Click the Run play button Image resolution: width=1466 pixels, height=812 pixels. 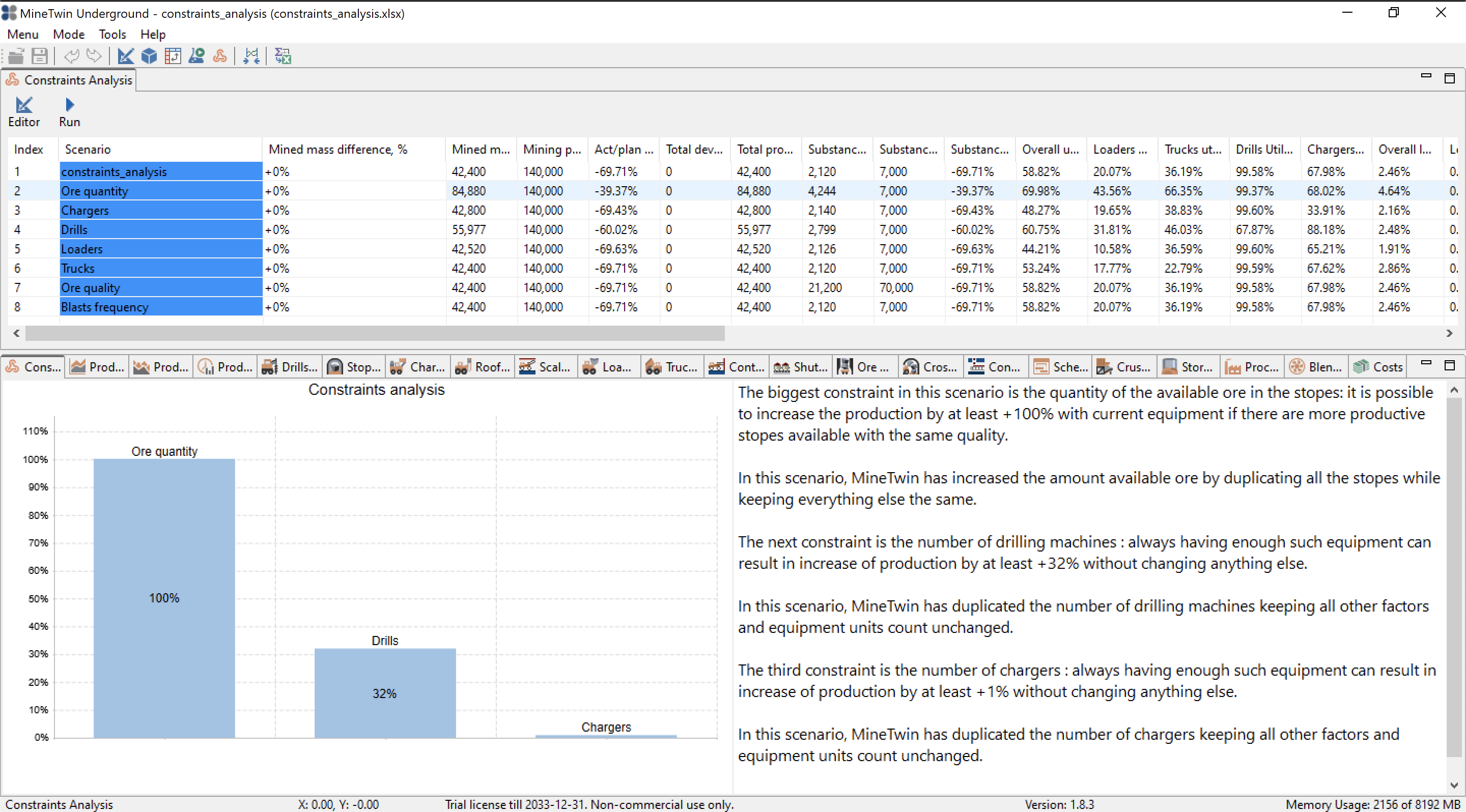[x=69, y=112]
